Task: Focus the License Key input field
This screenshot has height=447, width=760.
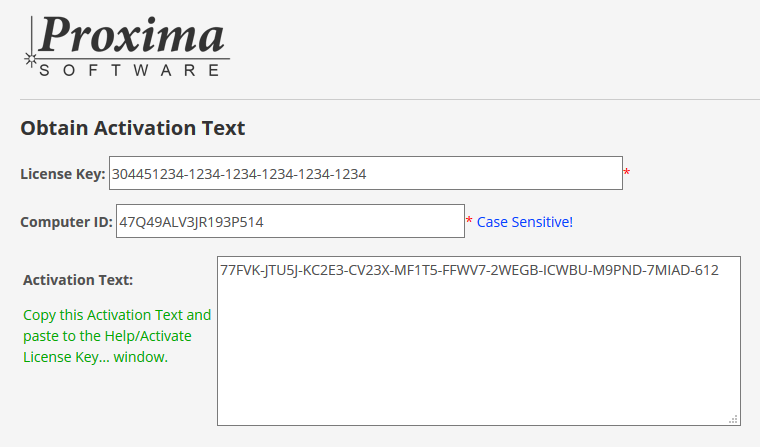Action: (366, 173)
